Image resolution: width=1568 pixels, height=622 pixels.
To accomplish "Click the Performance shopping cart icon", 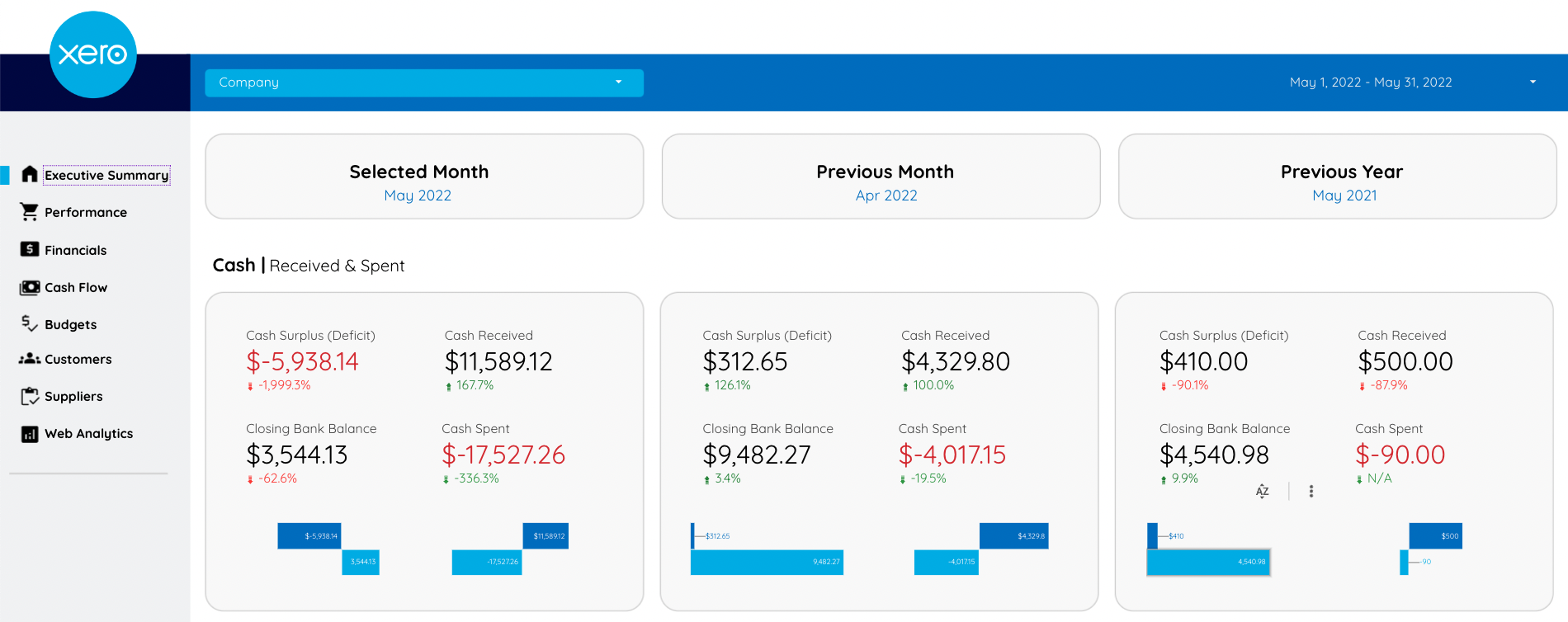I will (x=30, y=212).
